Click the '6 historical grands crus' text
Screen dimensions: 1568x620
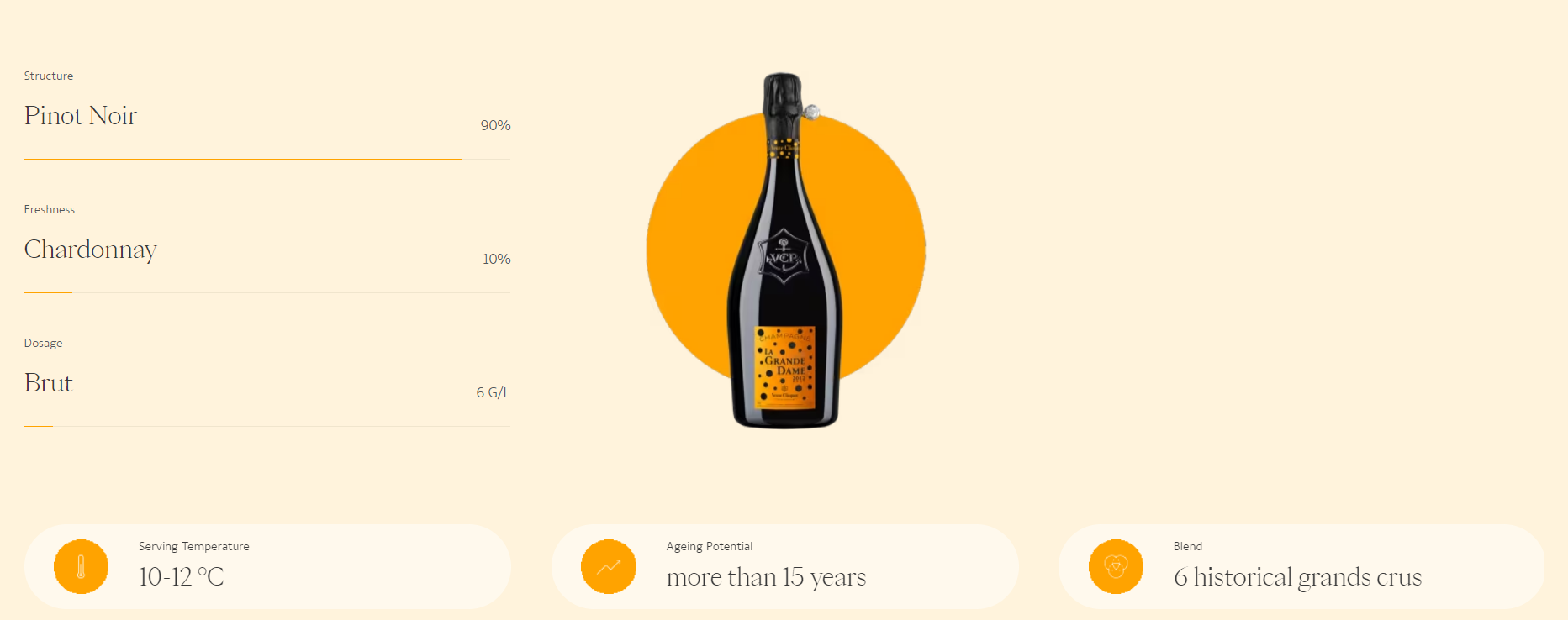tap(1297, 577)
